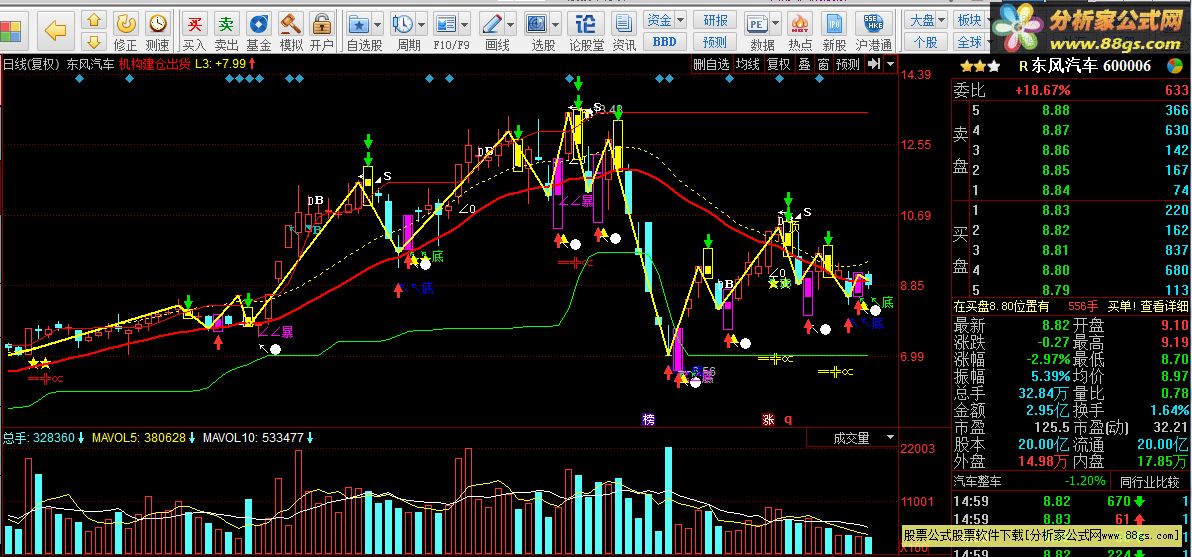Click the three-star rating beside 东风汽车

(981, 66)
